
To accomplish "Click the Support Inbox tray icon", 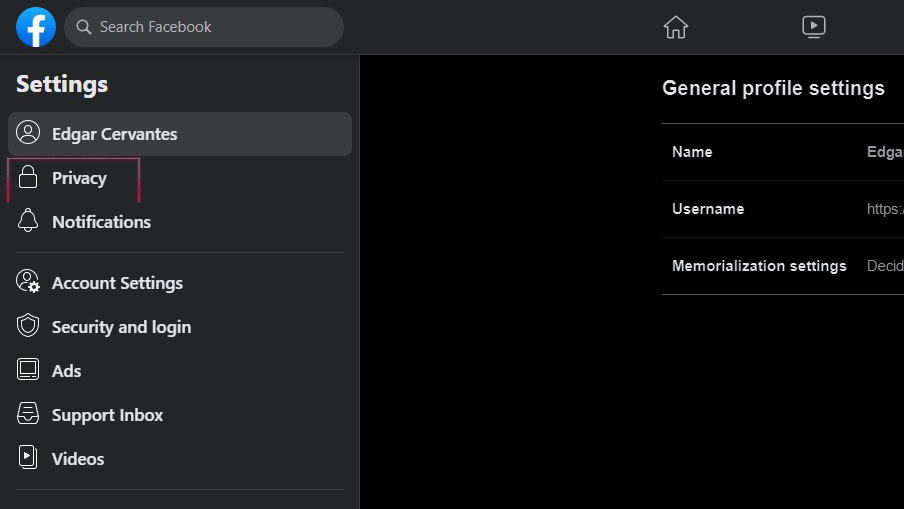I will 28,415.
